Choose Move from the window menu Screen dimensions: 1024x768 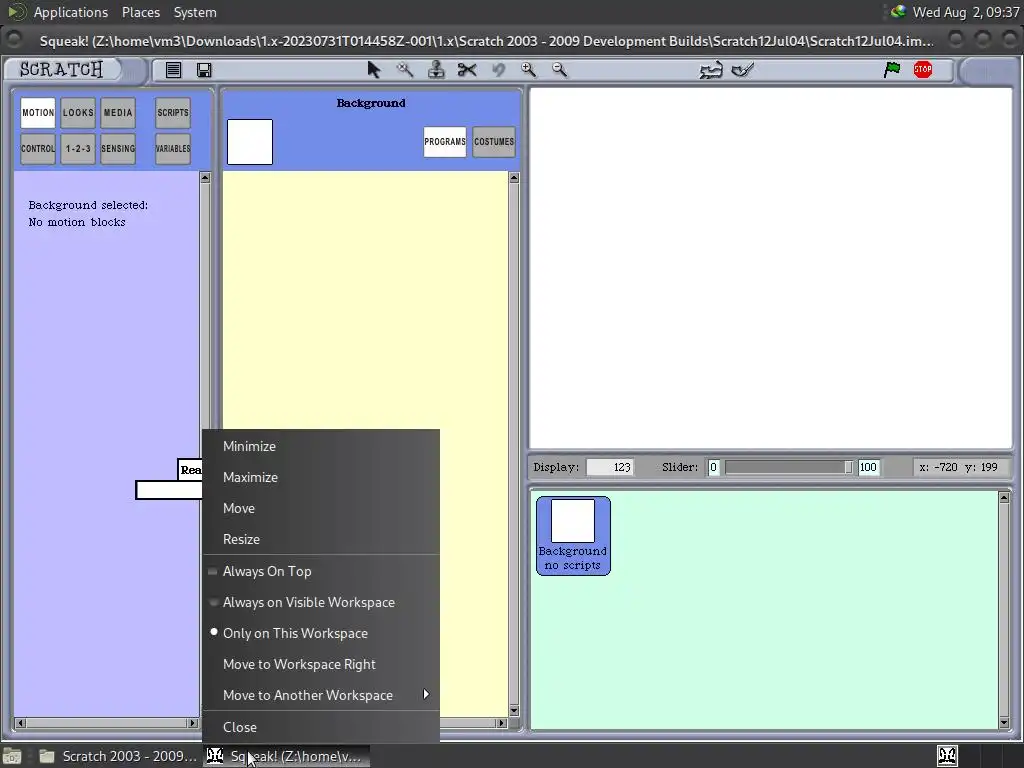tap(321, 508)
